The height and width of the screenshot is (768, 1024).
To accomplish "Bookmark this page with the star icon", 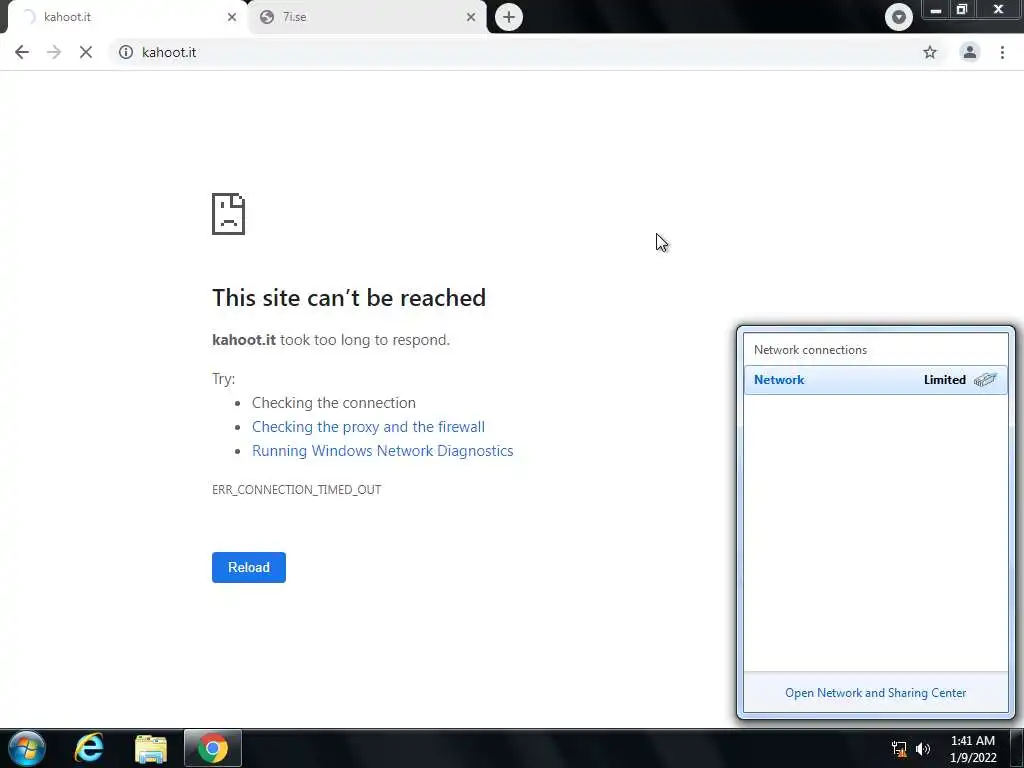I will click(x=930, y=52).
